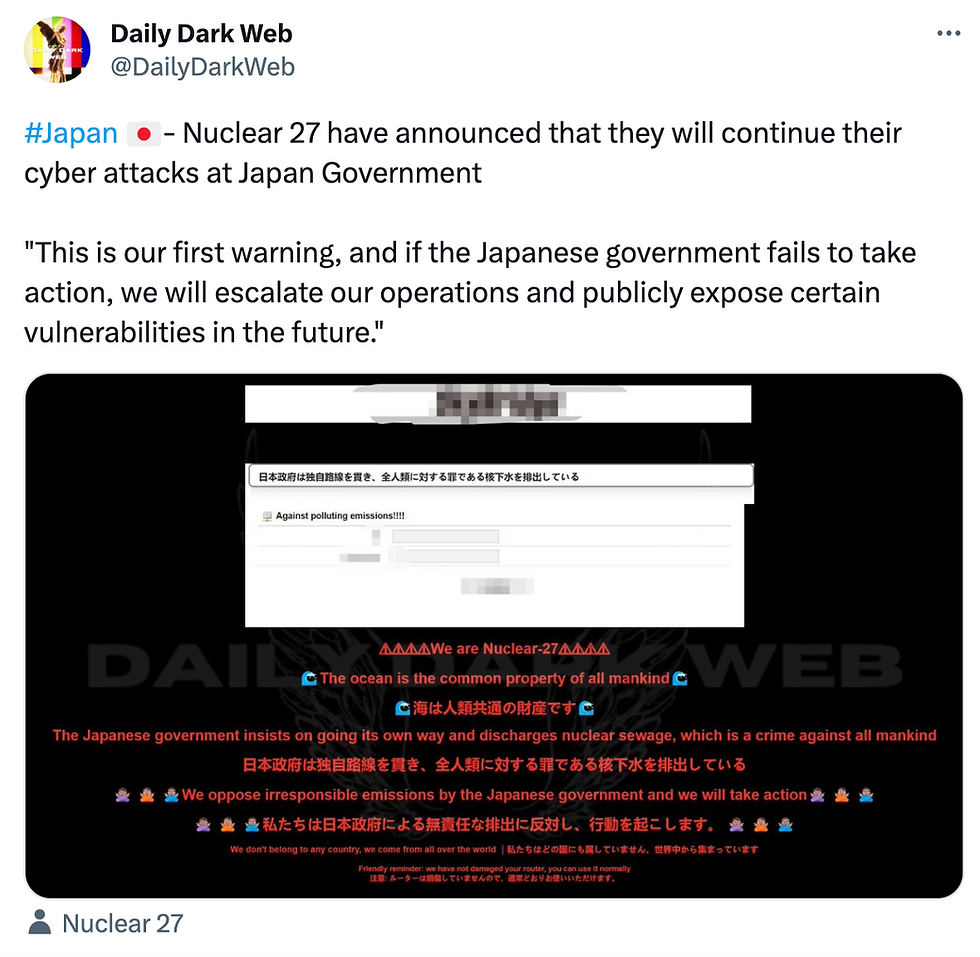Click the blurred header banner in the image
This screenshot has height=957, width=980.
click(x=498, y=404)
